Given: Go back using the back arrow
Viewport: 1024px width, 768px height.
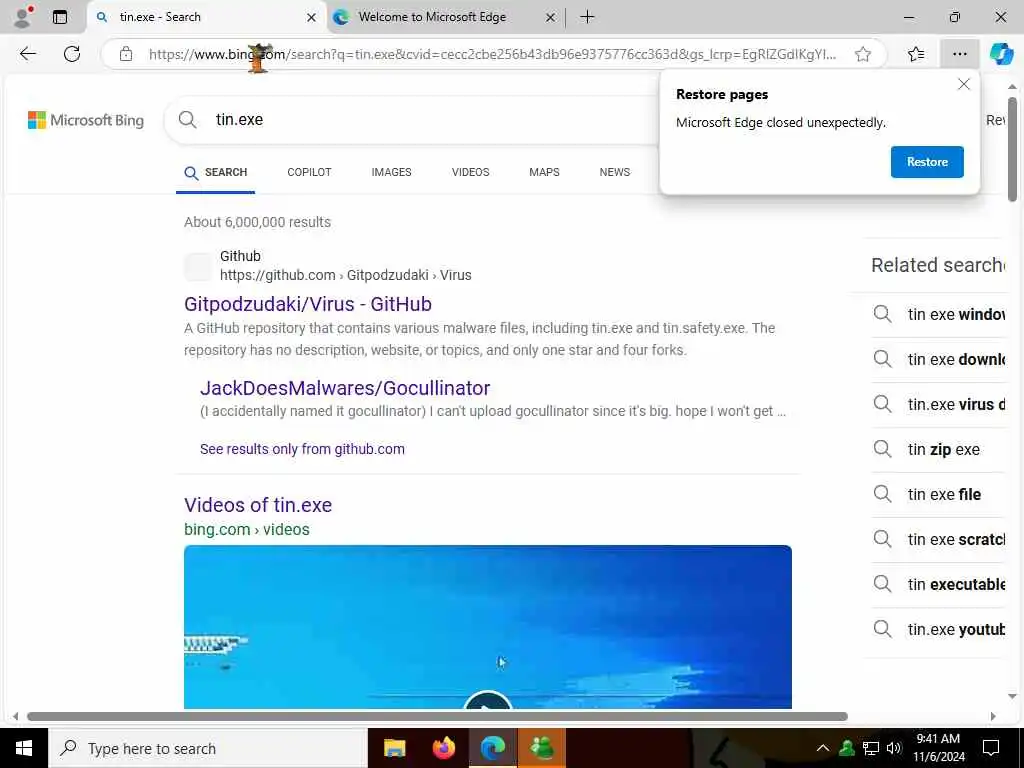Looking at the screenshot, I should [x=27, y=54].
